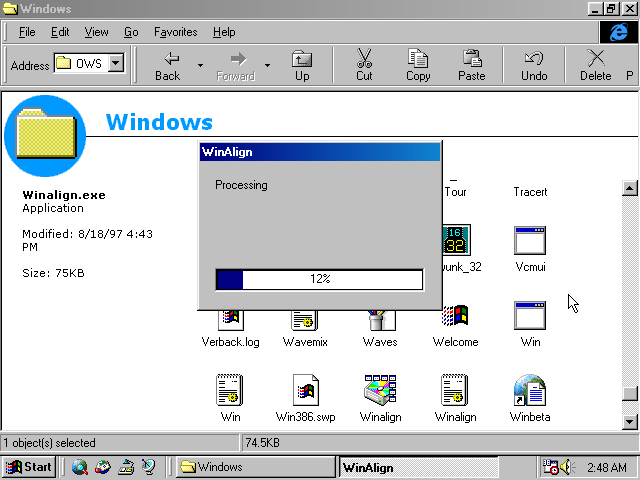Screen dimensions: 640x480
Task: Click the scroll up arrow in file list
Action: point(629,188)
